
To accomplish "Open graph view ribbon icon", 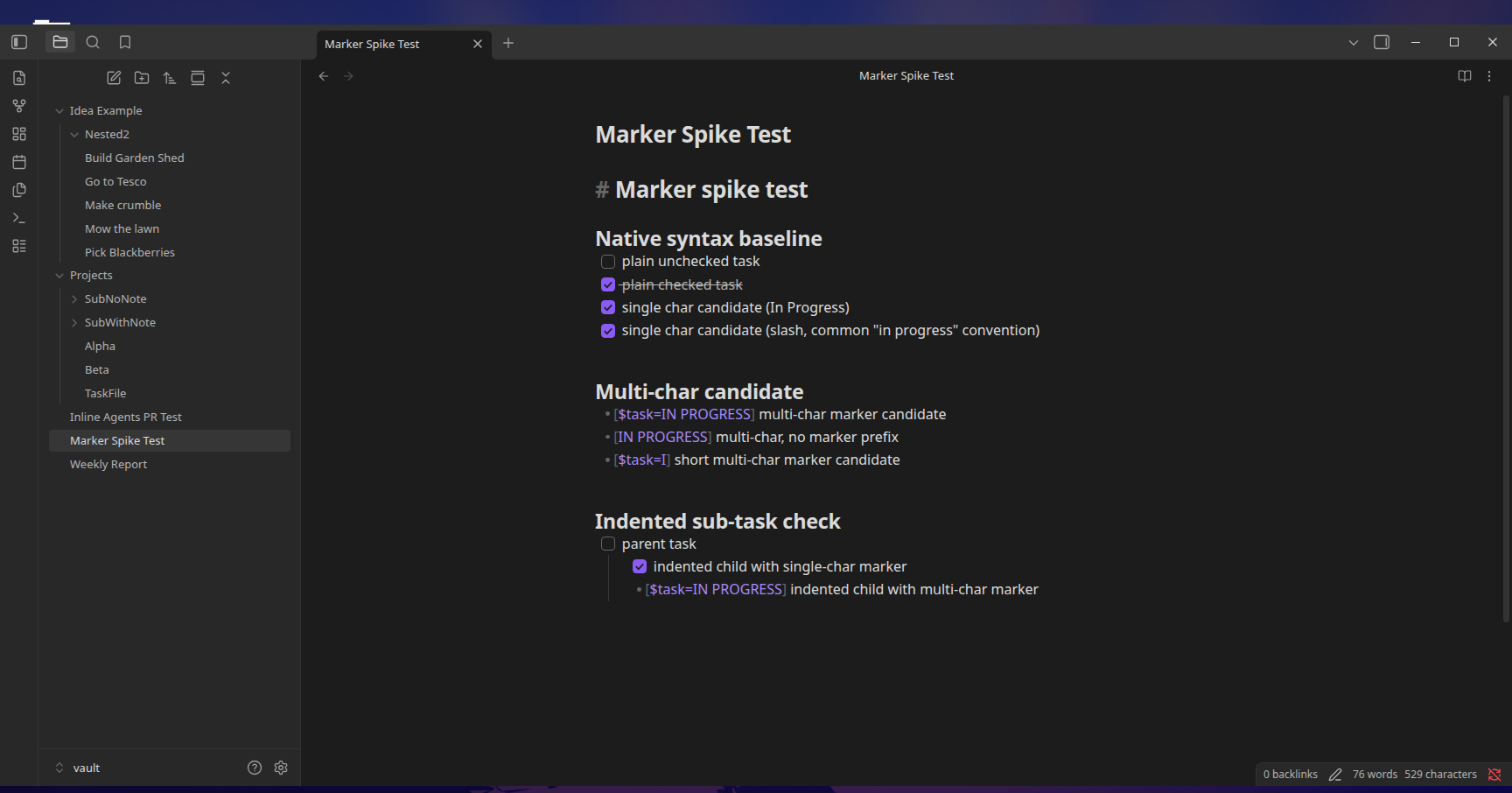I will 19,106.
